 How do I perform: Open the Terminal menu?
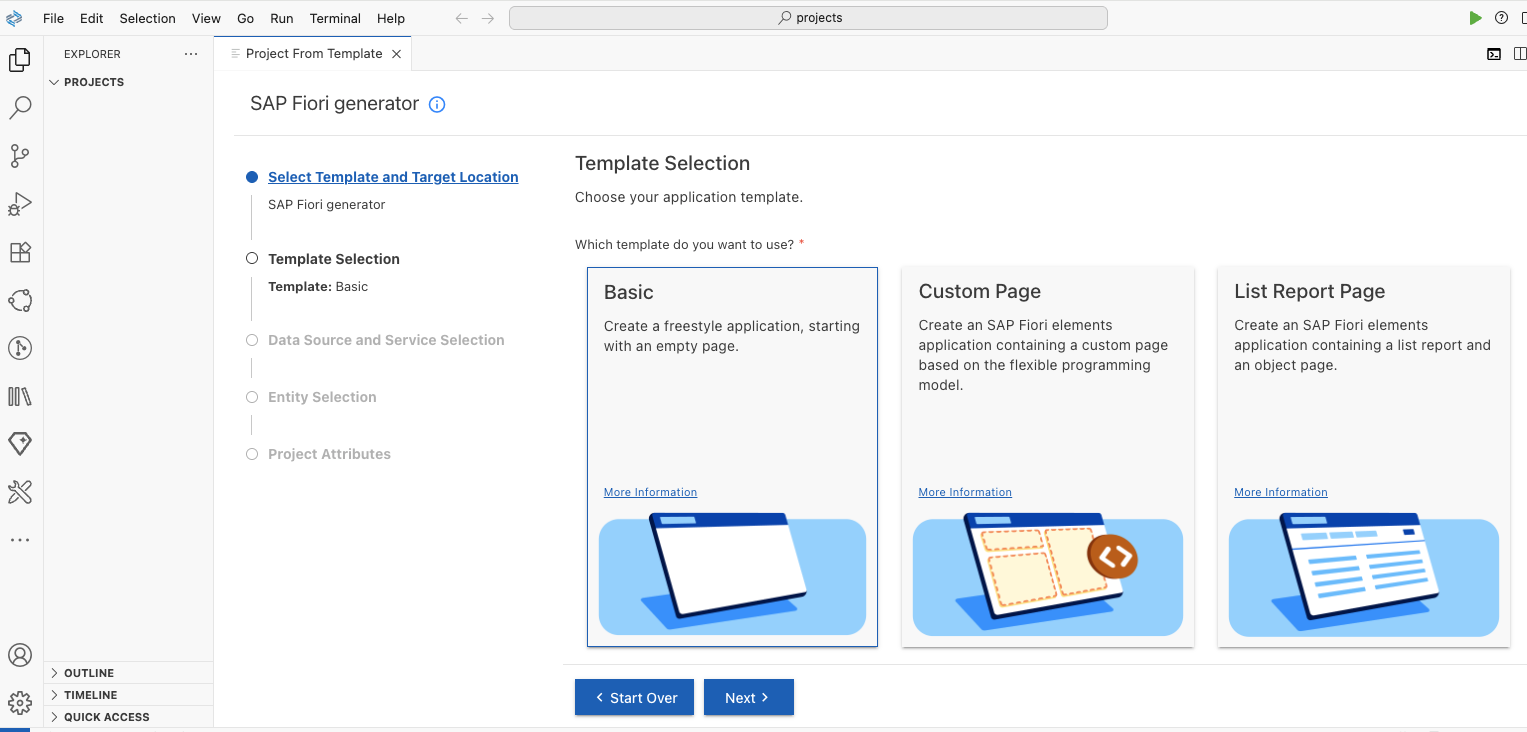coord(335,18)
